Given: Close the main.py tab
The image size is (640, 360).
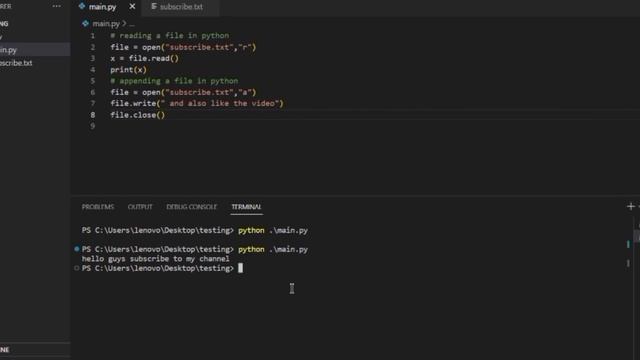Looking at the screenshot, I should (132, 7).
